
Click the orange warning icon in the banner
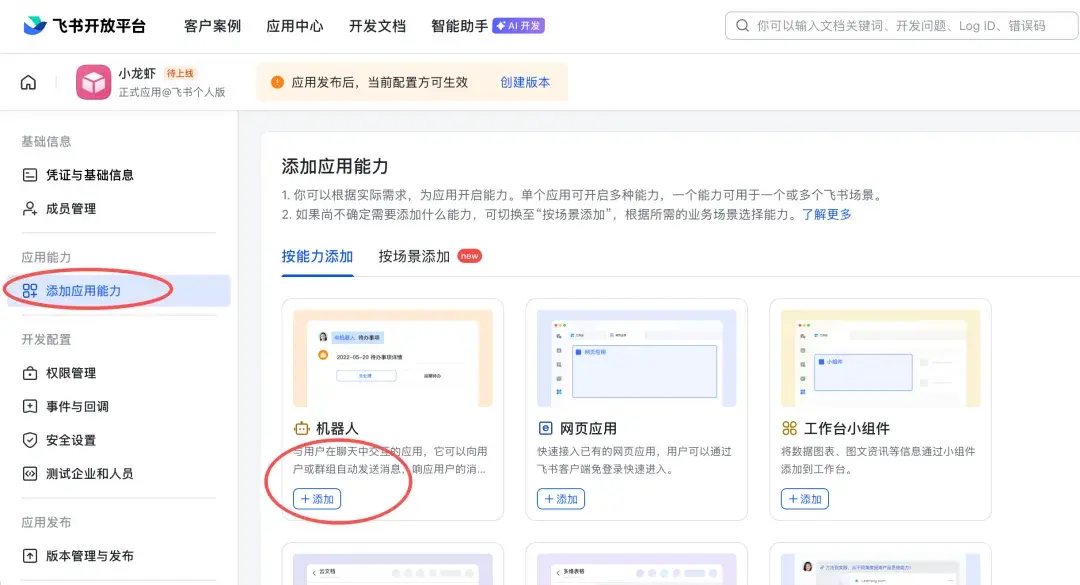[x=277, y=82]
